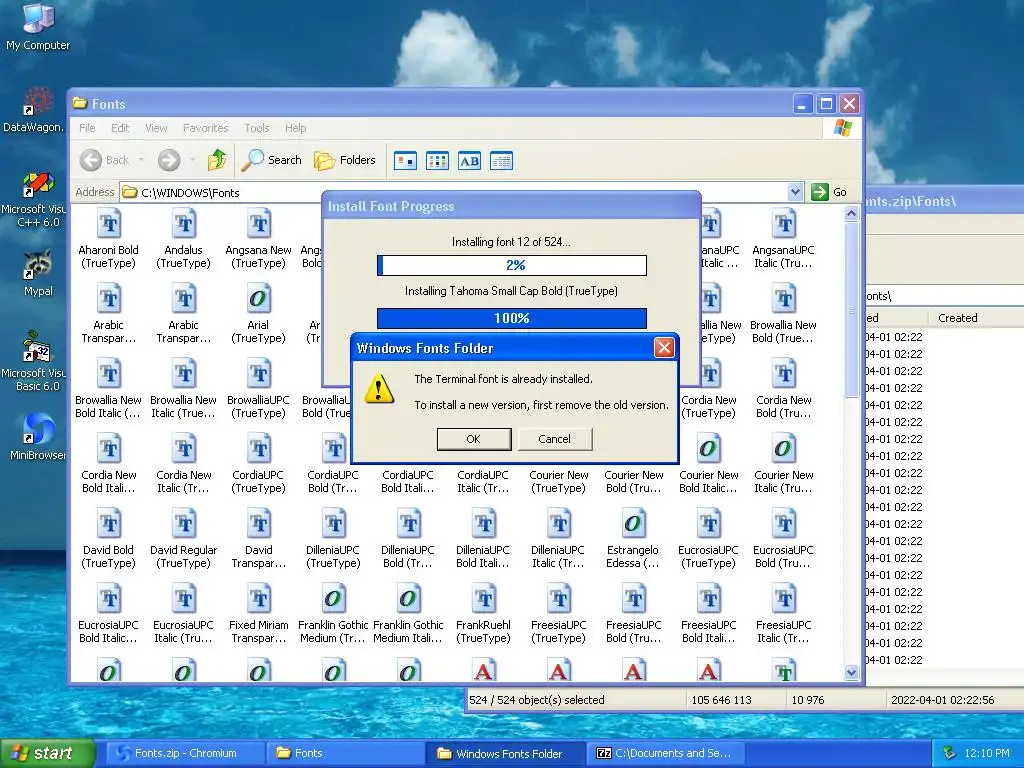Viewport: 1024px width, 768px height.
Task: Expand the Address bar dropdown
Action: [795, 192]
